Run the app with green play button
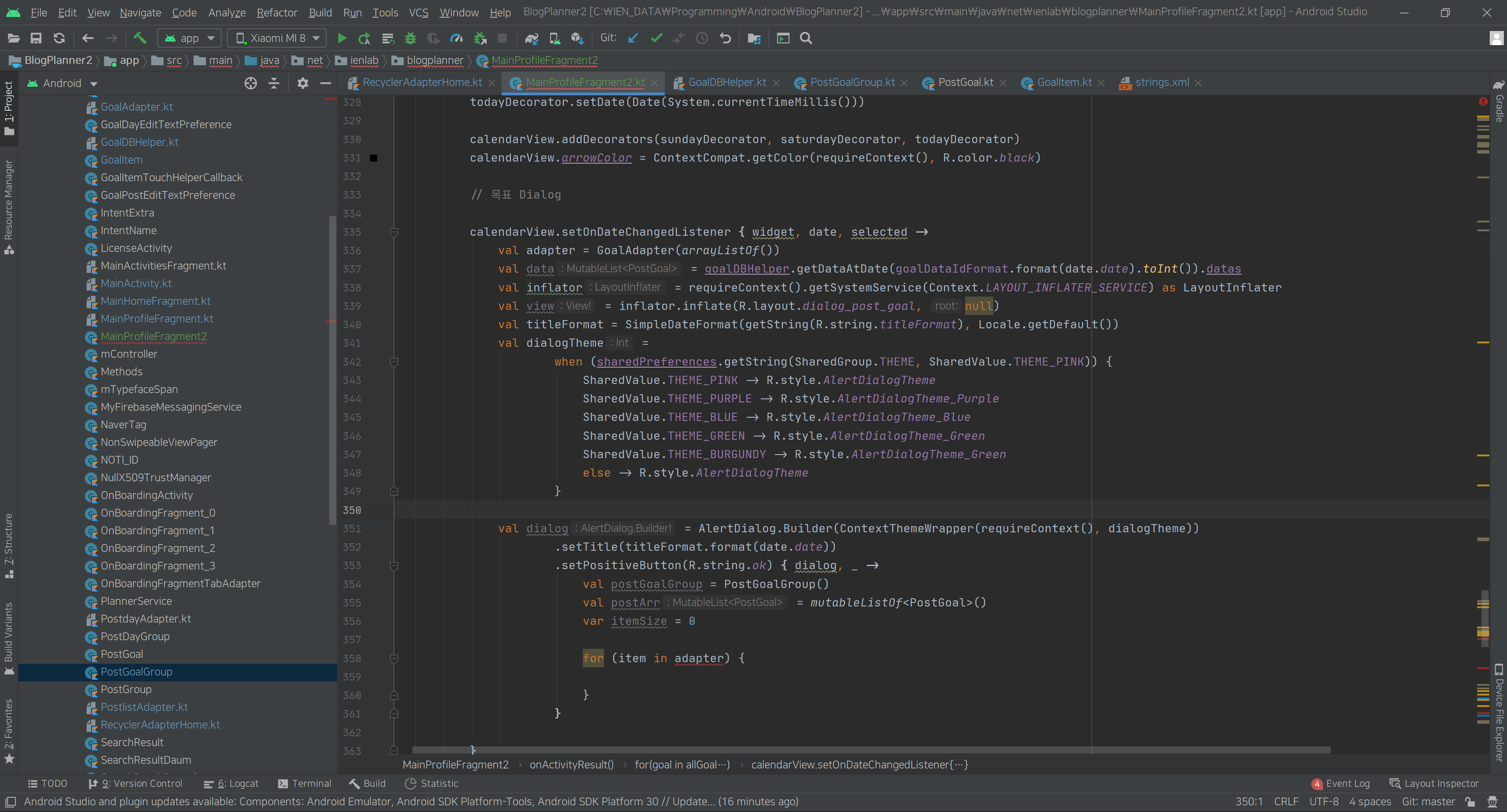This screenshot has width=1507, height=812. pyautogui.click(x=342, y=38)
